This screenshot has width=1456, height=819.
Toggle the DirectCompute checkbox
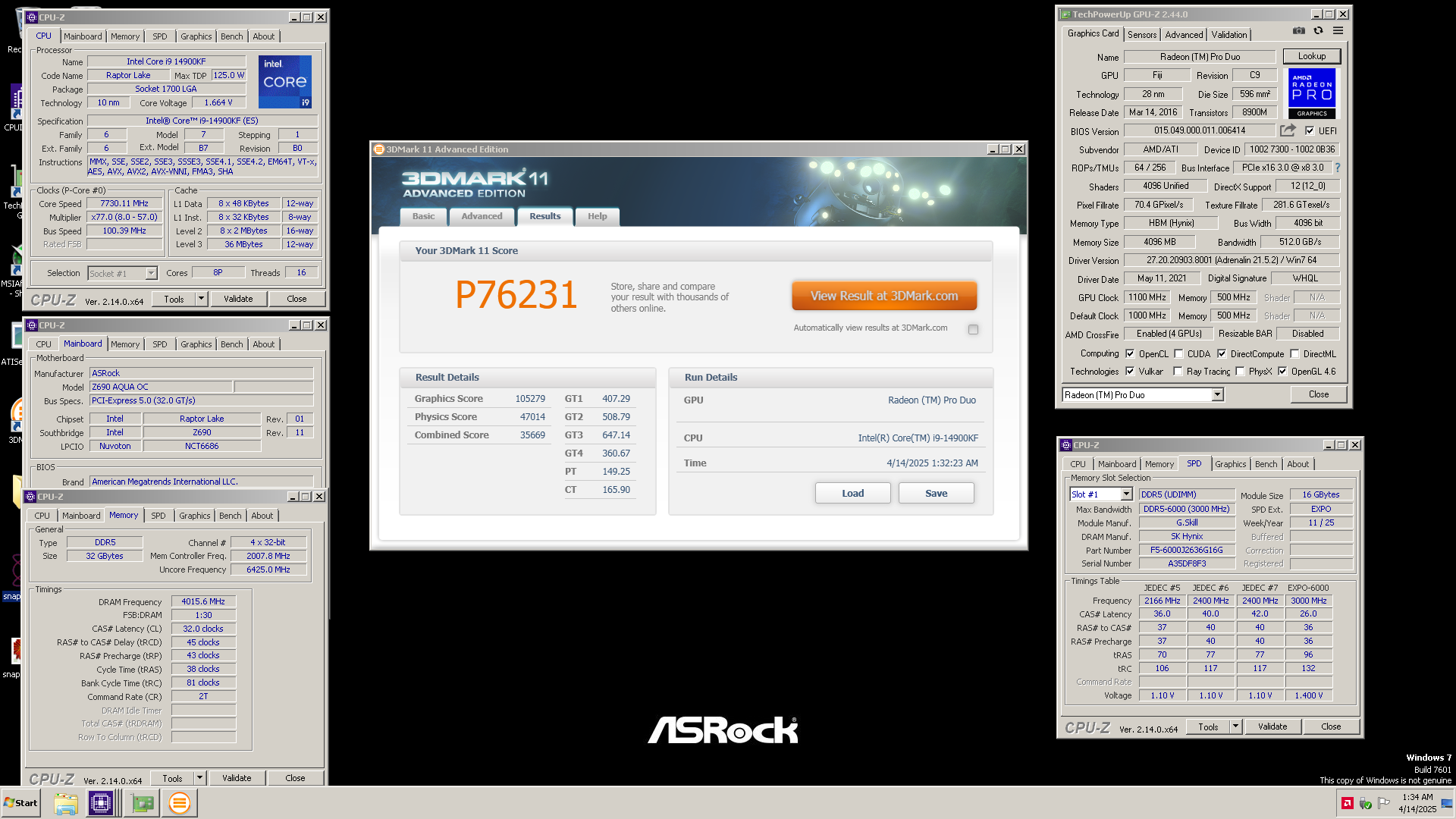(1222, 353)
